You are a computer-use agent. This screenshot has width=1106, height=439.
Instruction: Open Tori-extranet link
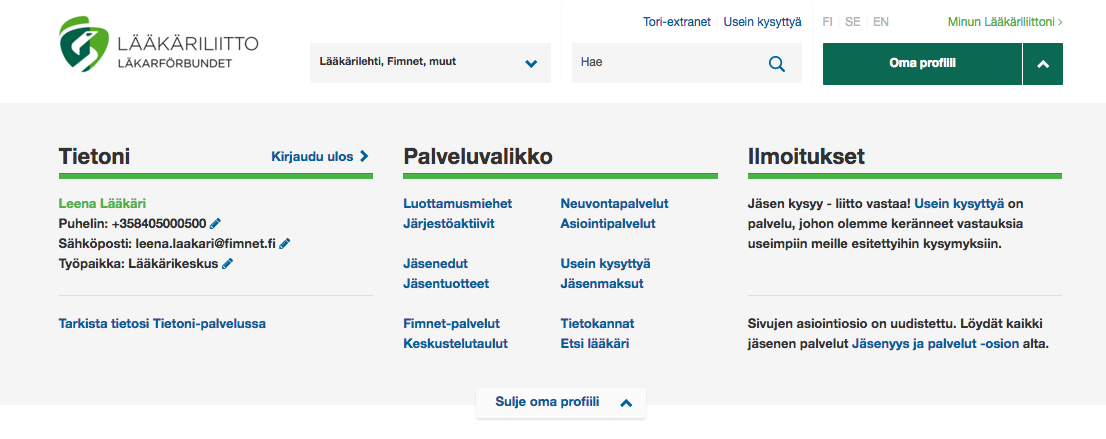[x=676, y=22]
